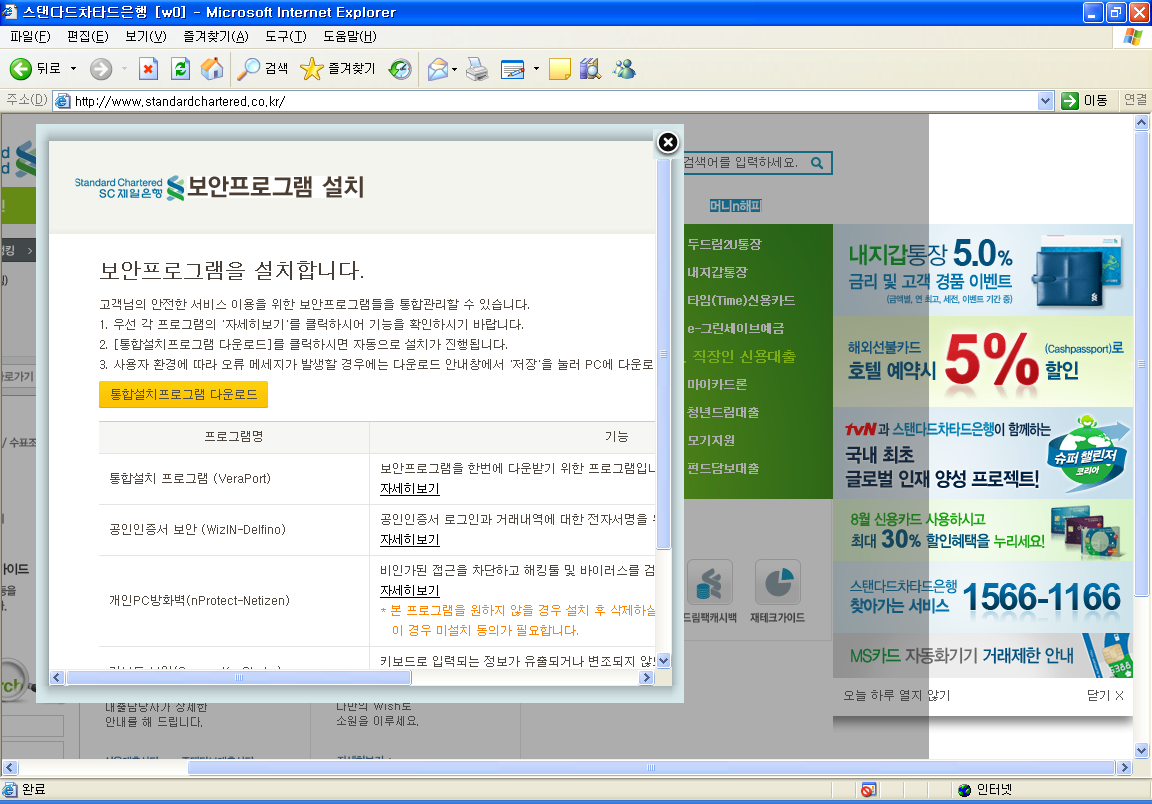This screenshot has width=1152, height=804.
Task: Click browser horizontal scrollbar right arrow
Action: coord(1124,767)
